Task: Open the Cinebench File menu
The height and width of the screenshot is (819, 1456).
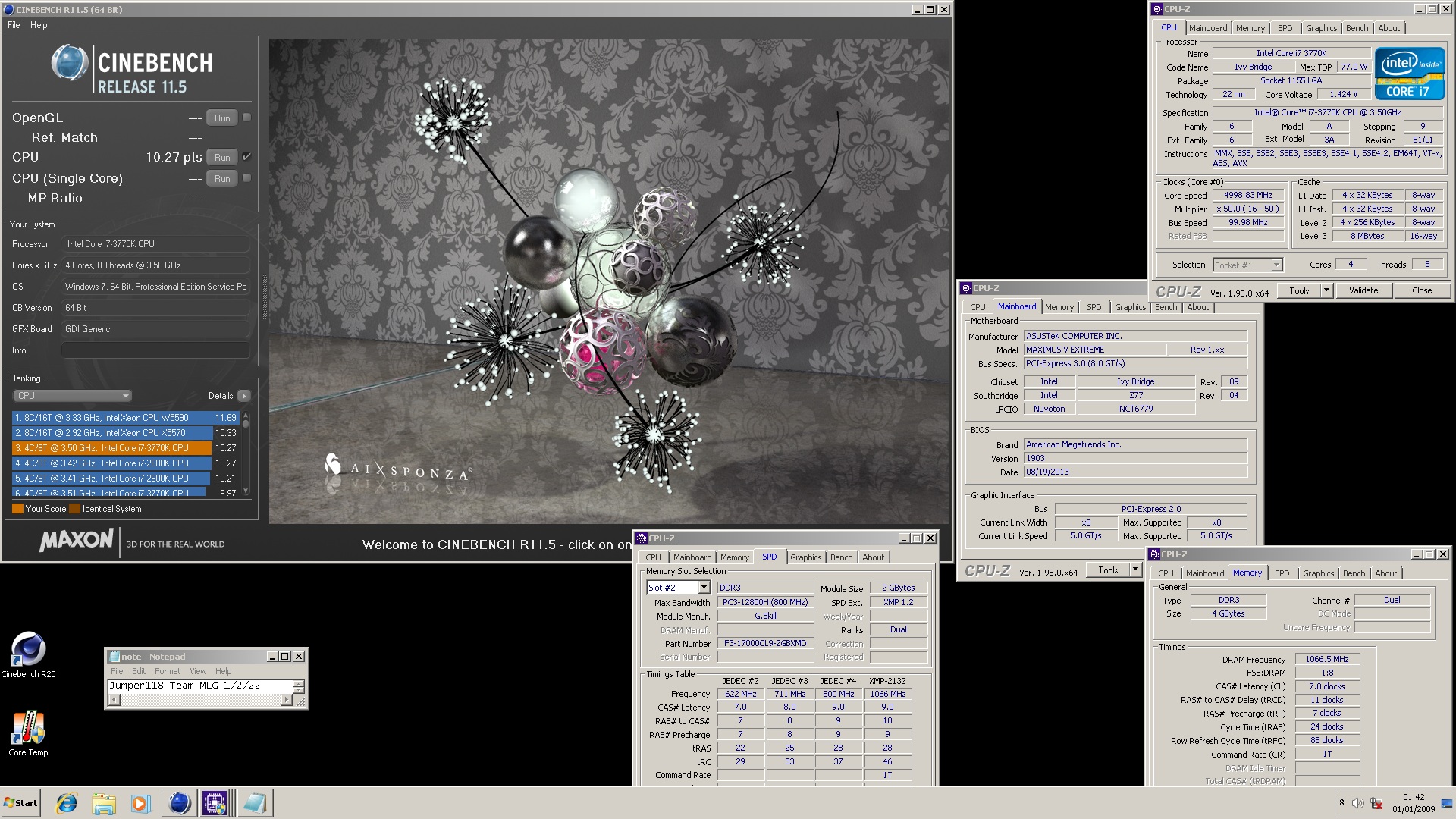Action: click(14, 25)
